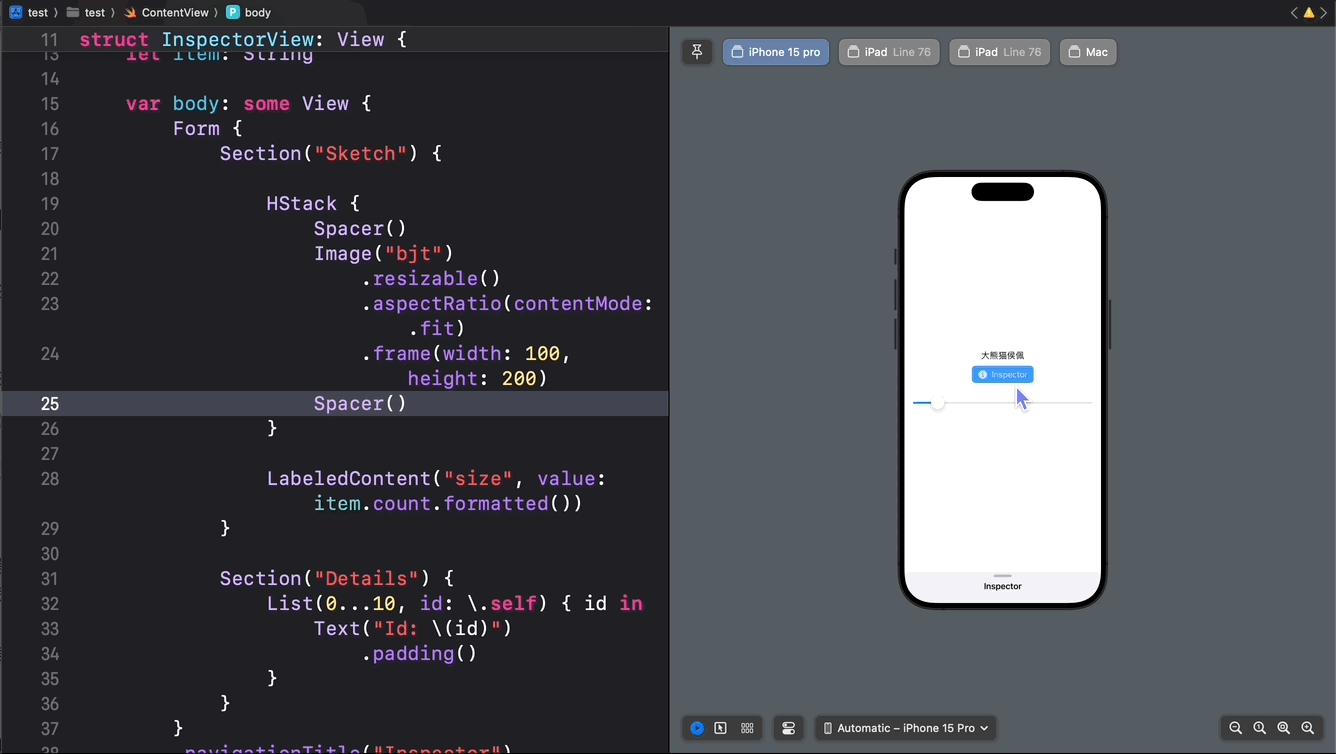Screen dimensions: 1336x754
Task: Zoom preview to fit
Action: coord(1284,728)
